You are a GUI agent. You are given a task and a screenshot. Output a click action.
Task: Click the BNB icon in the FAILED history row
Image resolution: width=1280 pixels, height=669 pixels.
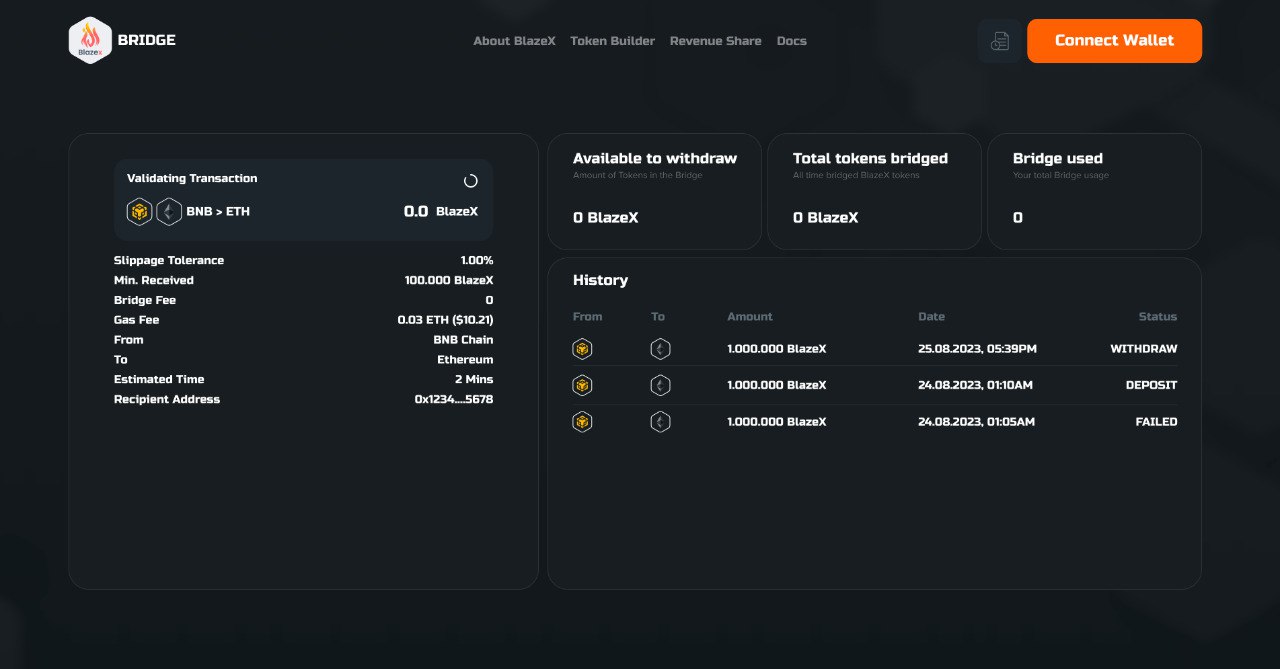(x=582, y=422)
